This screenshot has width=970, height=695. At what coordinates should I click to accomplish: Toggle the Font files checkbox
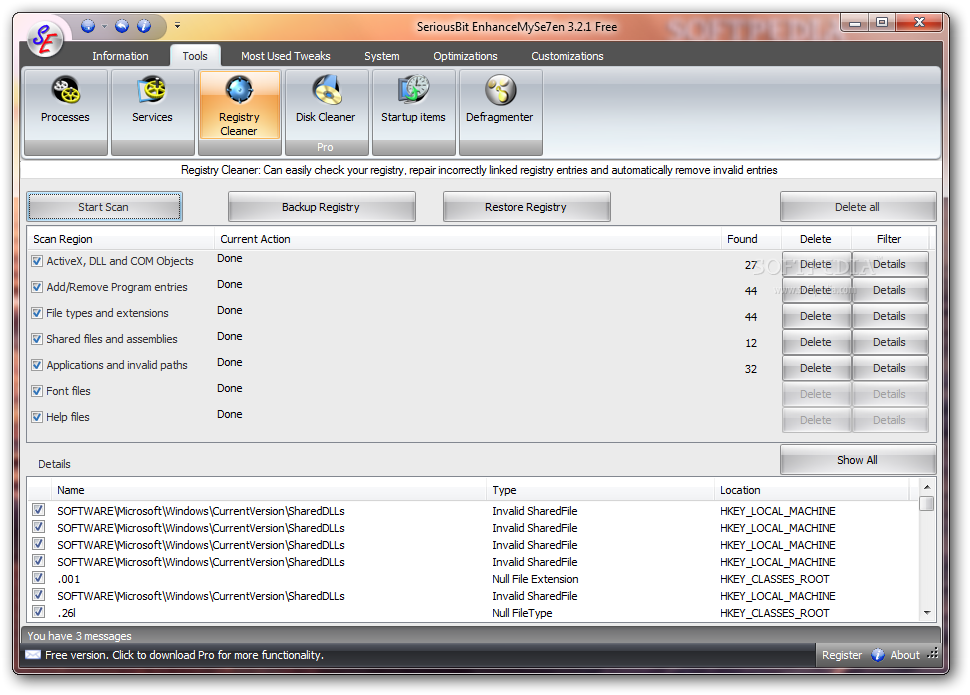[37, 391]
